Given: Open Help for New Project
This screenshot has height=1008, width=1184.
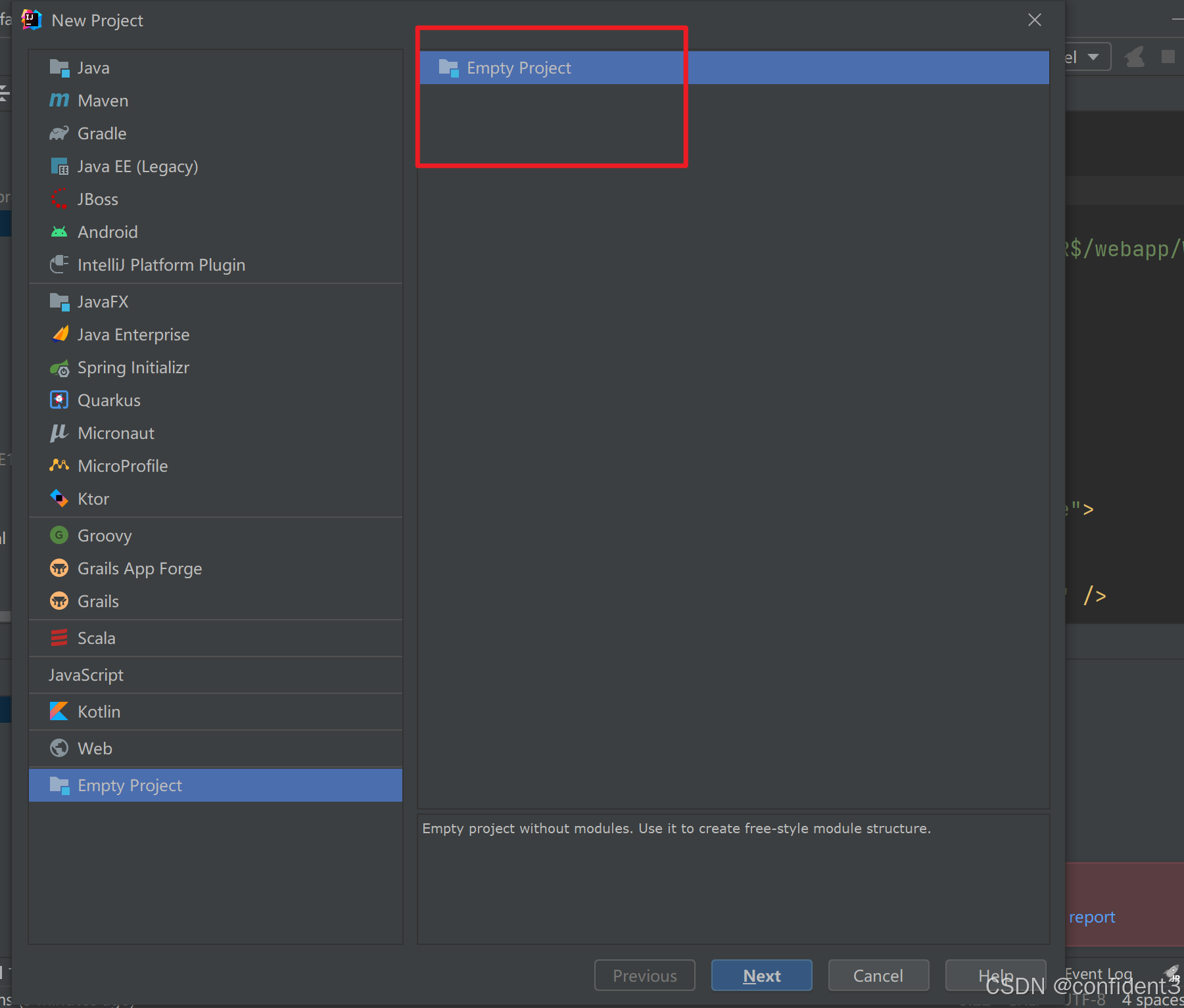Looking at the screenshot, I should pyautogui.click(x=995, y=975).
